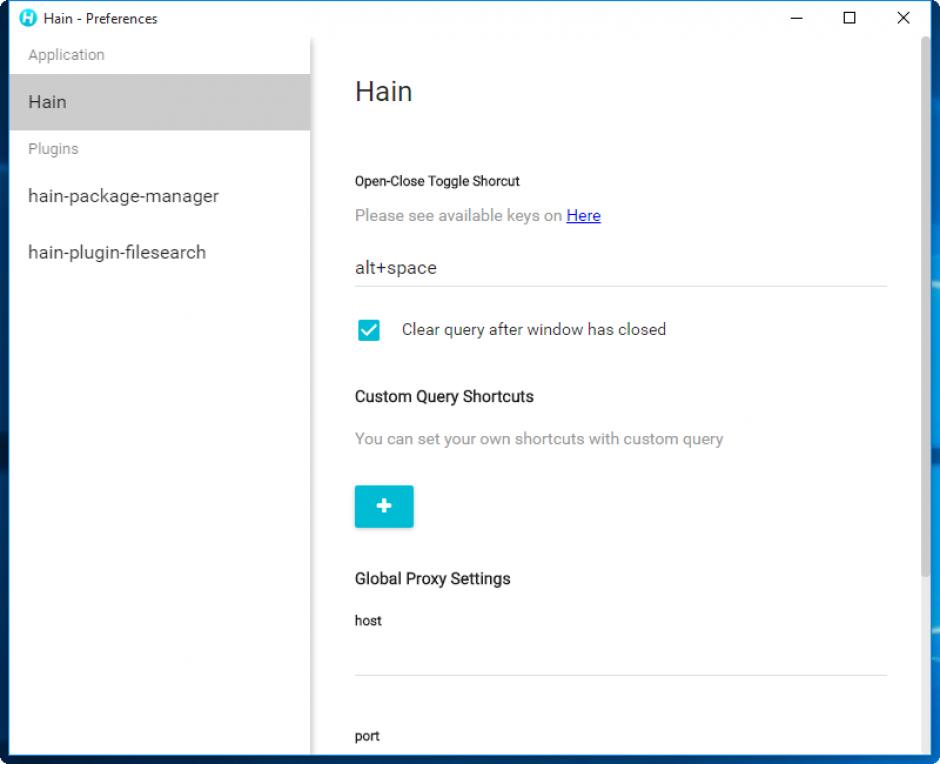Click the Hain page title heading
Image resolution: width=940 pixels, height=764 pixels.
384,92
